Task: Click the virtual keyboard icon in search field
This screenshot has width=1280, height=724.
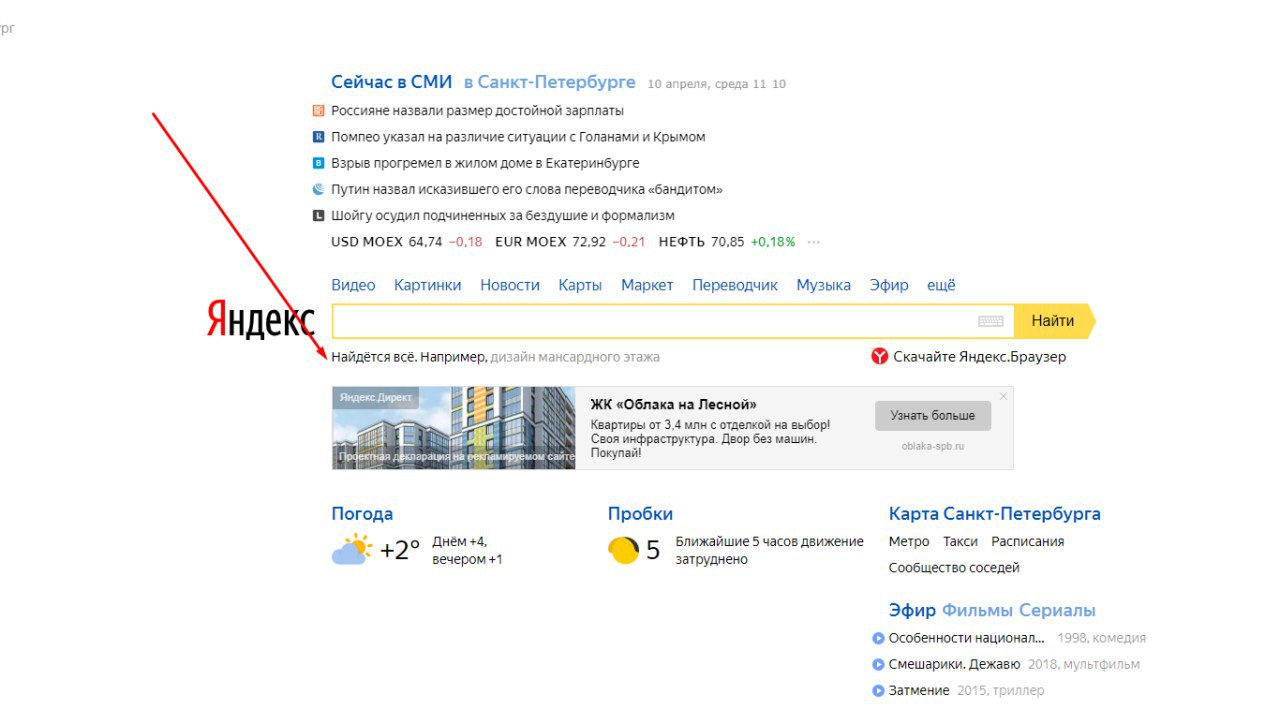Action: [x=990, y=321]
